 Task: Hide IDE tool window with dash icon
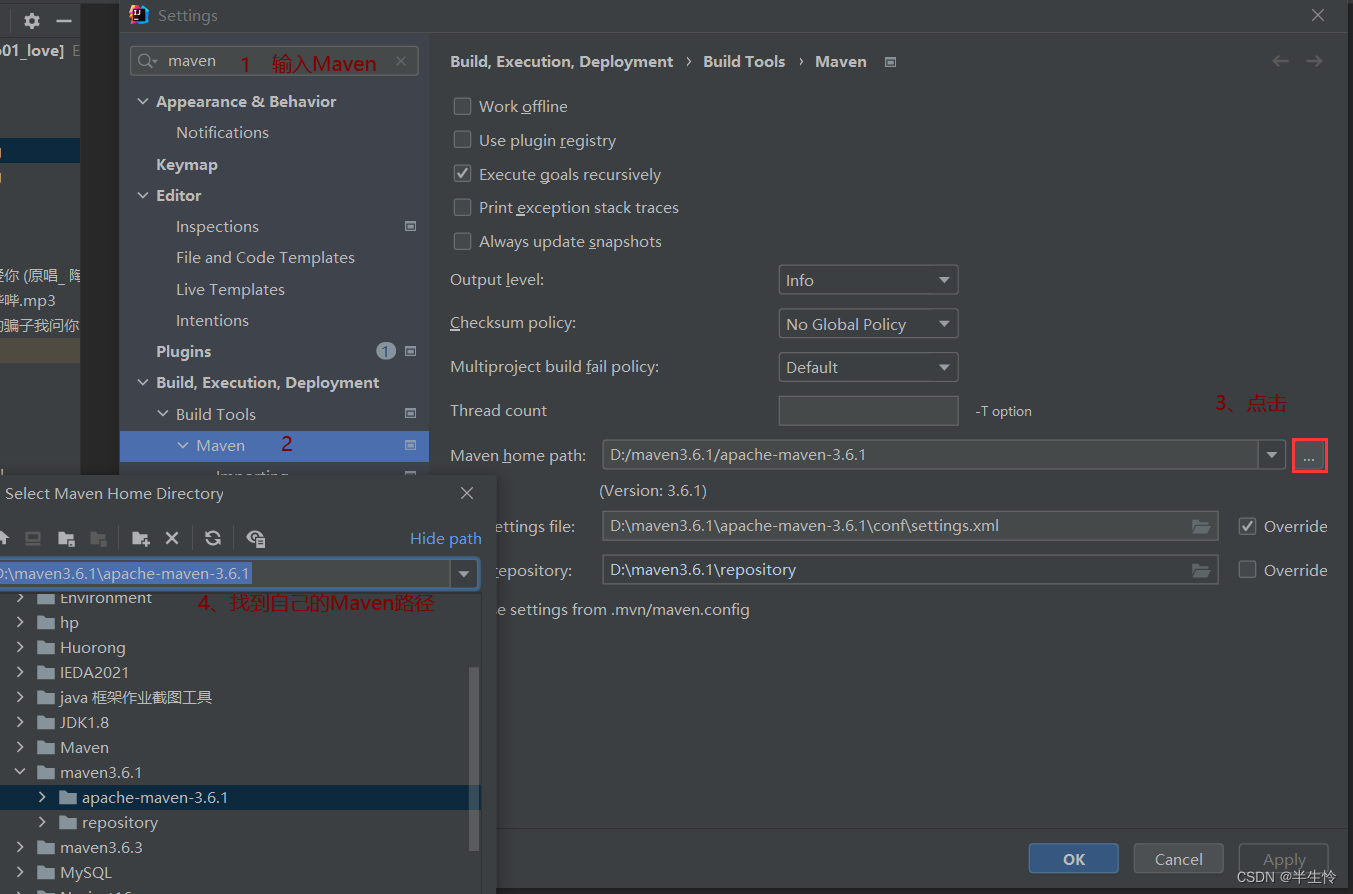coord(64,20)
